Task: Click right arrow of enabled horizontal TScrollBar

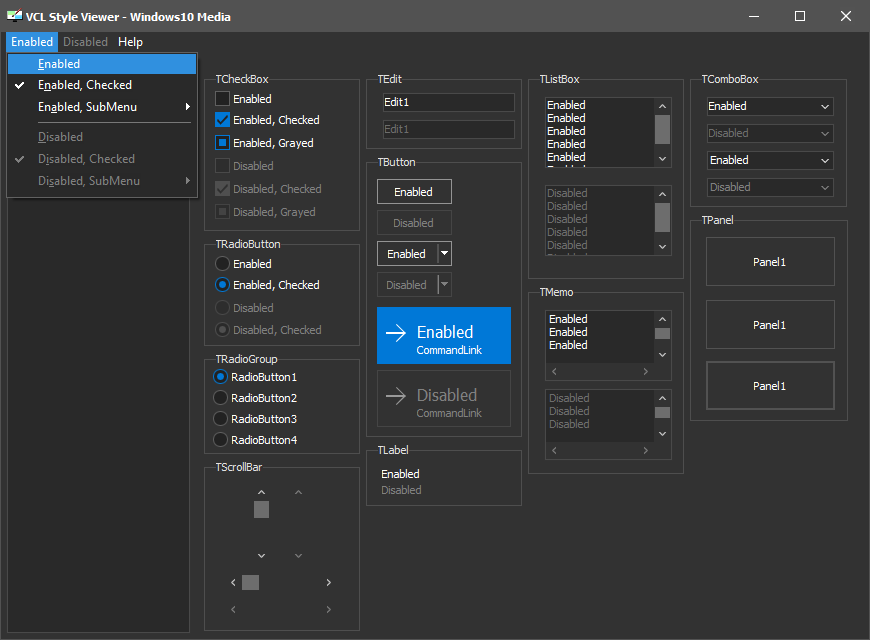Action: pyautogui.click(x=328, y=582)
